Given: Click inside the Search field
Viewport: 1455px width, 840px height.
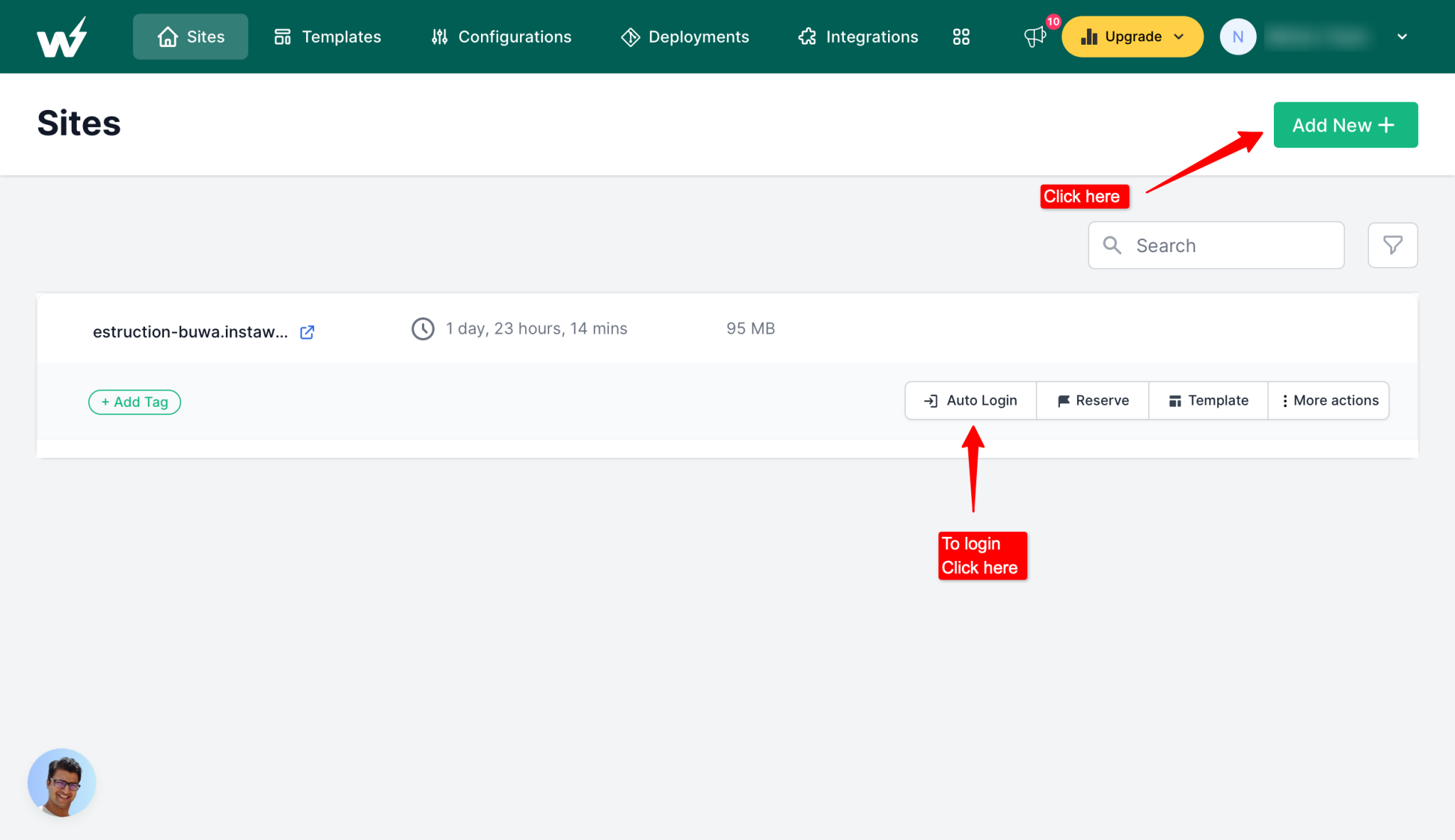Looking at the screenshot, I should (x=1215, y=245).
